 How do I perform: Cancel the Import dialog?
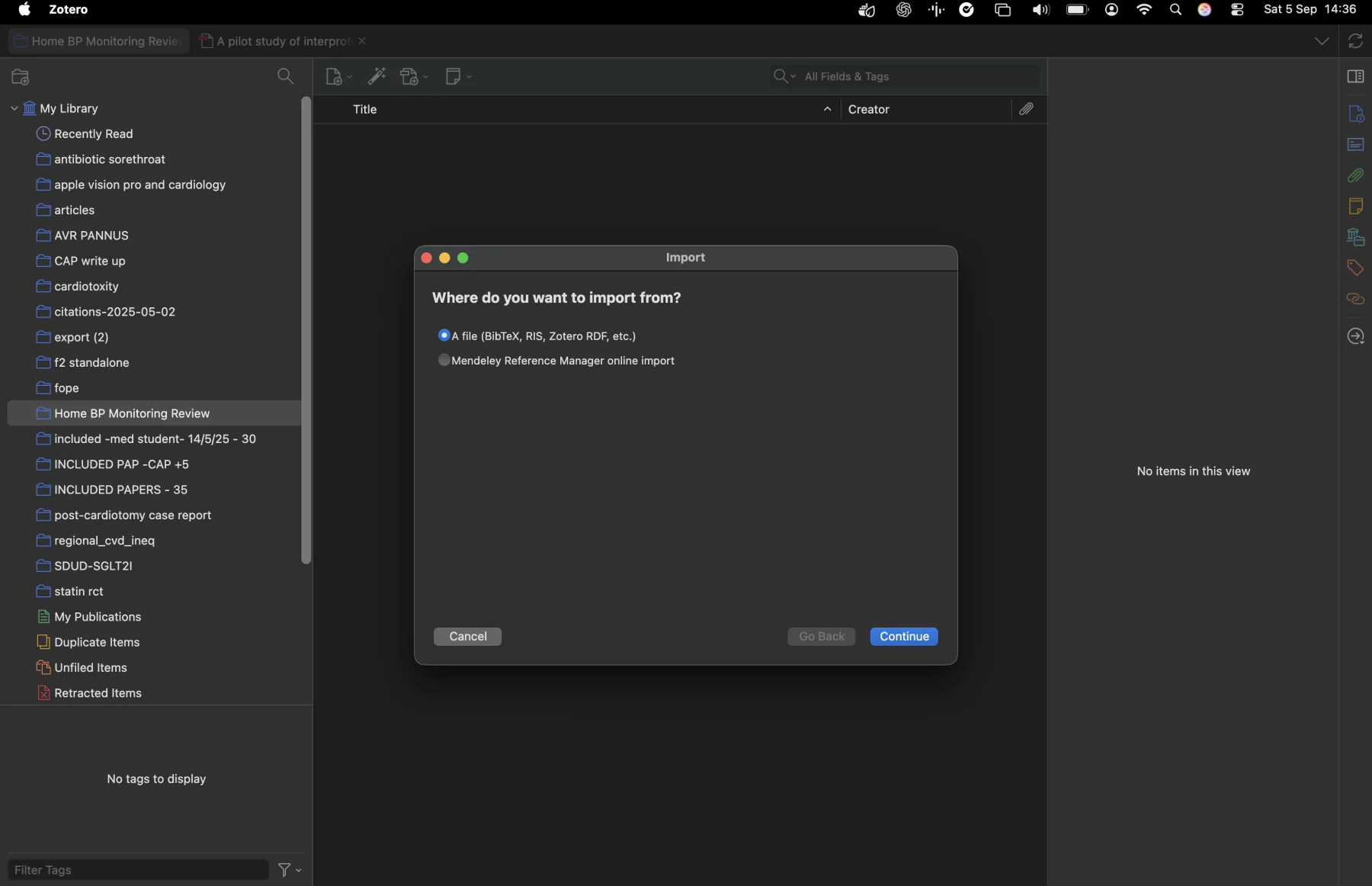[468, 637]
